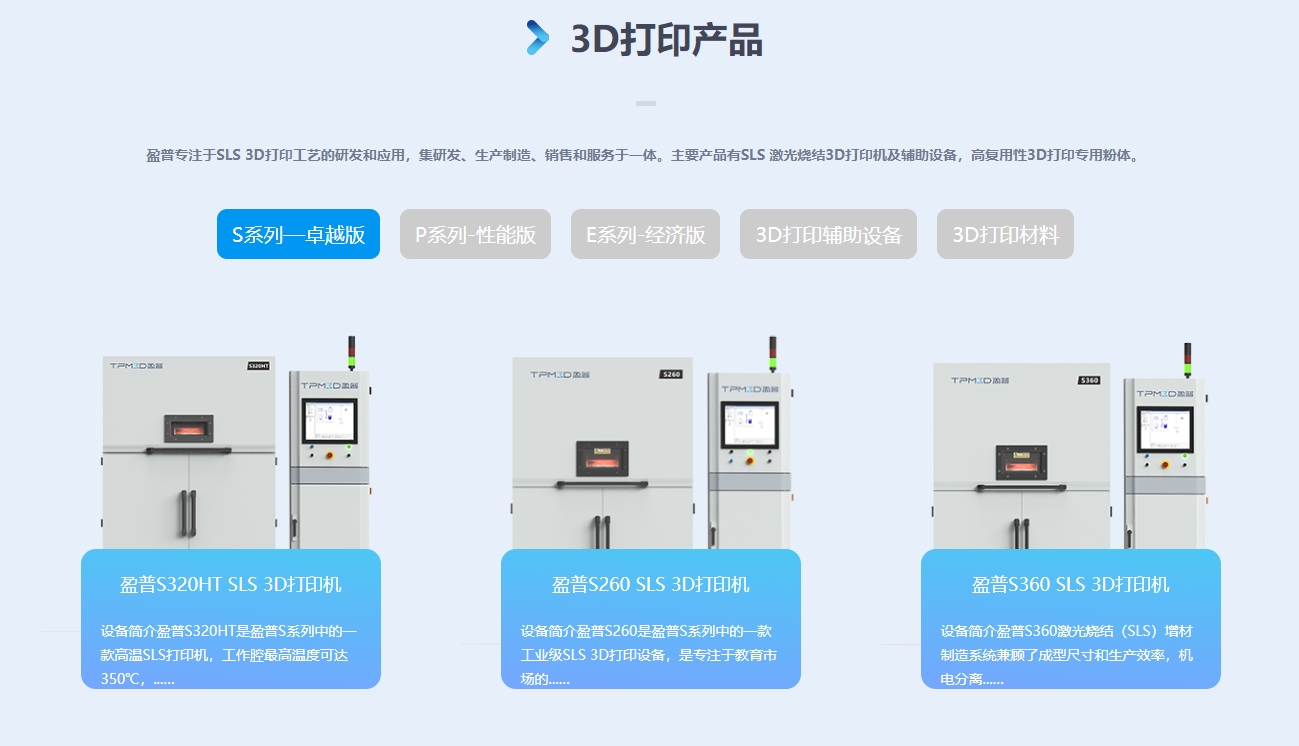Switch to the "P系列-性能版" tab
Viewport: 1299px width, 746px height.
point(475,234)
